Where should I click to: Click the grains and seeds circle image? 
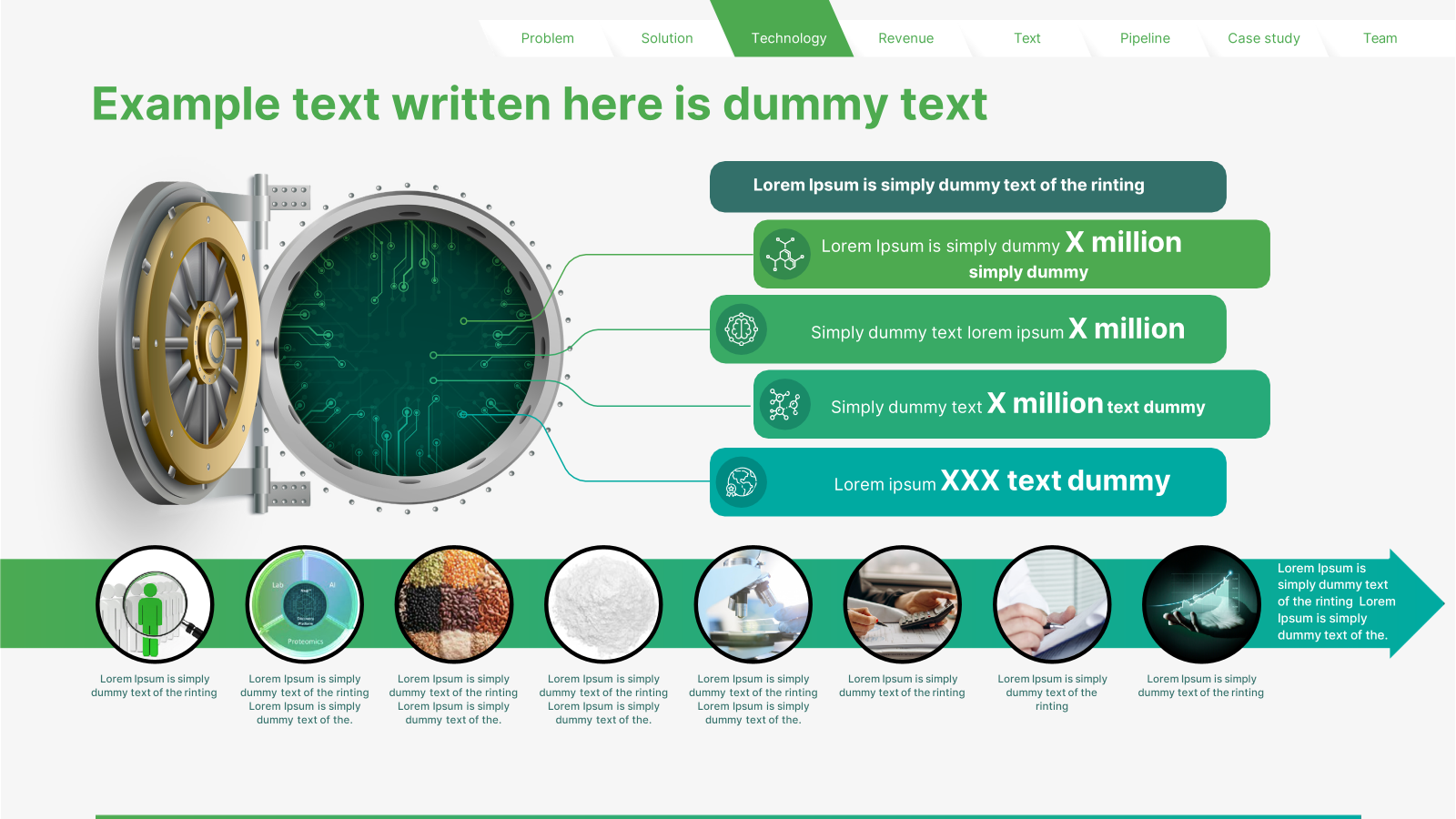454,604
